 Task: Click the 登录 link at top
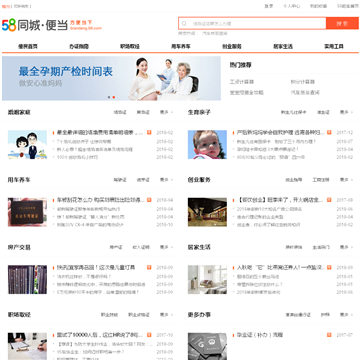coord(269,6)
